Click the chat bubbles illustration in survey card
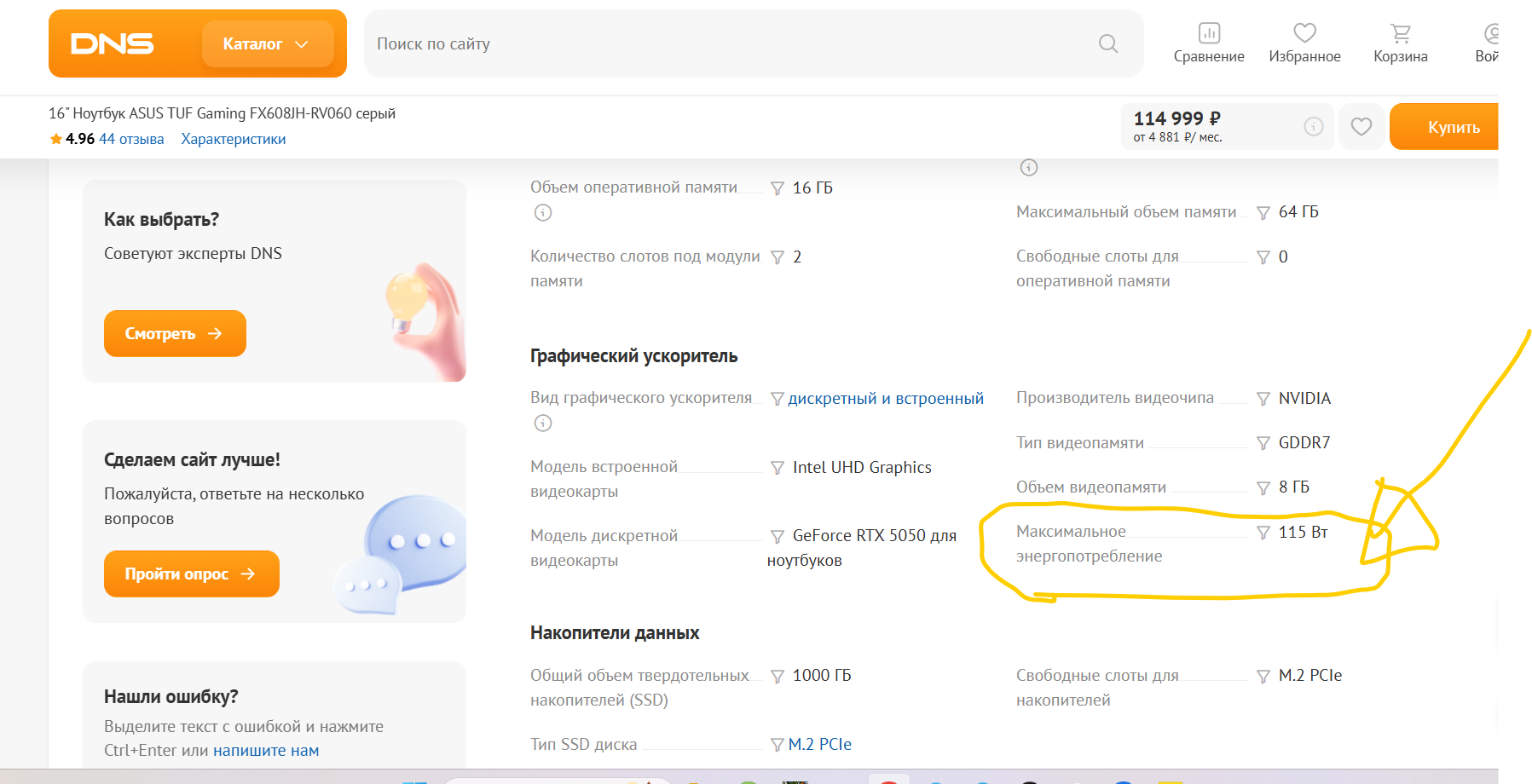The image size is (1532, 784). (400, 554)
